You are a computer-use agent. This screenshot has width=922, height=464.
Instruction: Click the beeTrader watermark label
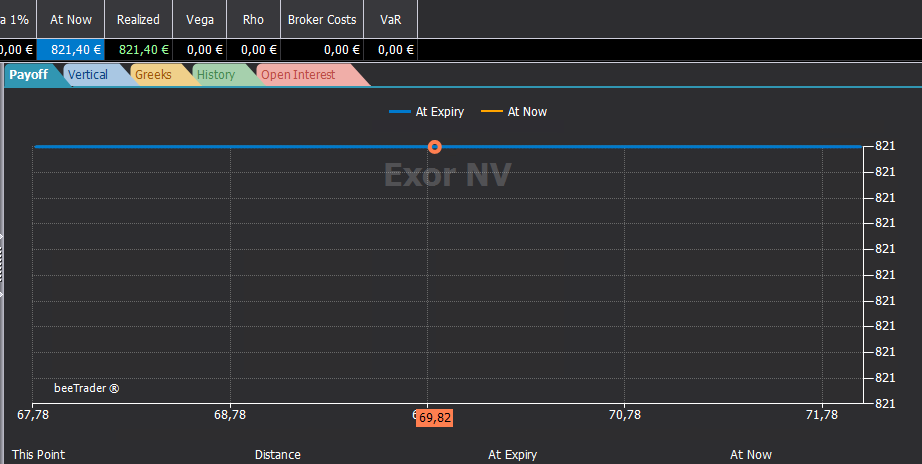coord(86,388)
